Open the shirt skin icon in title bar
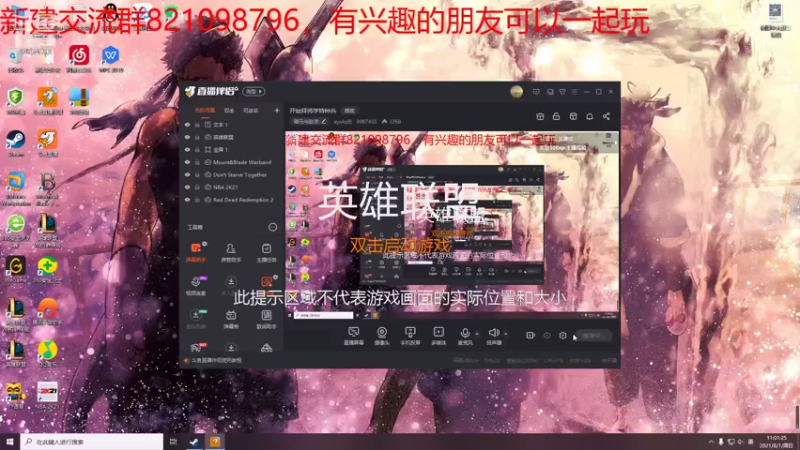 562,92
